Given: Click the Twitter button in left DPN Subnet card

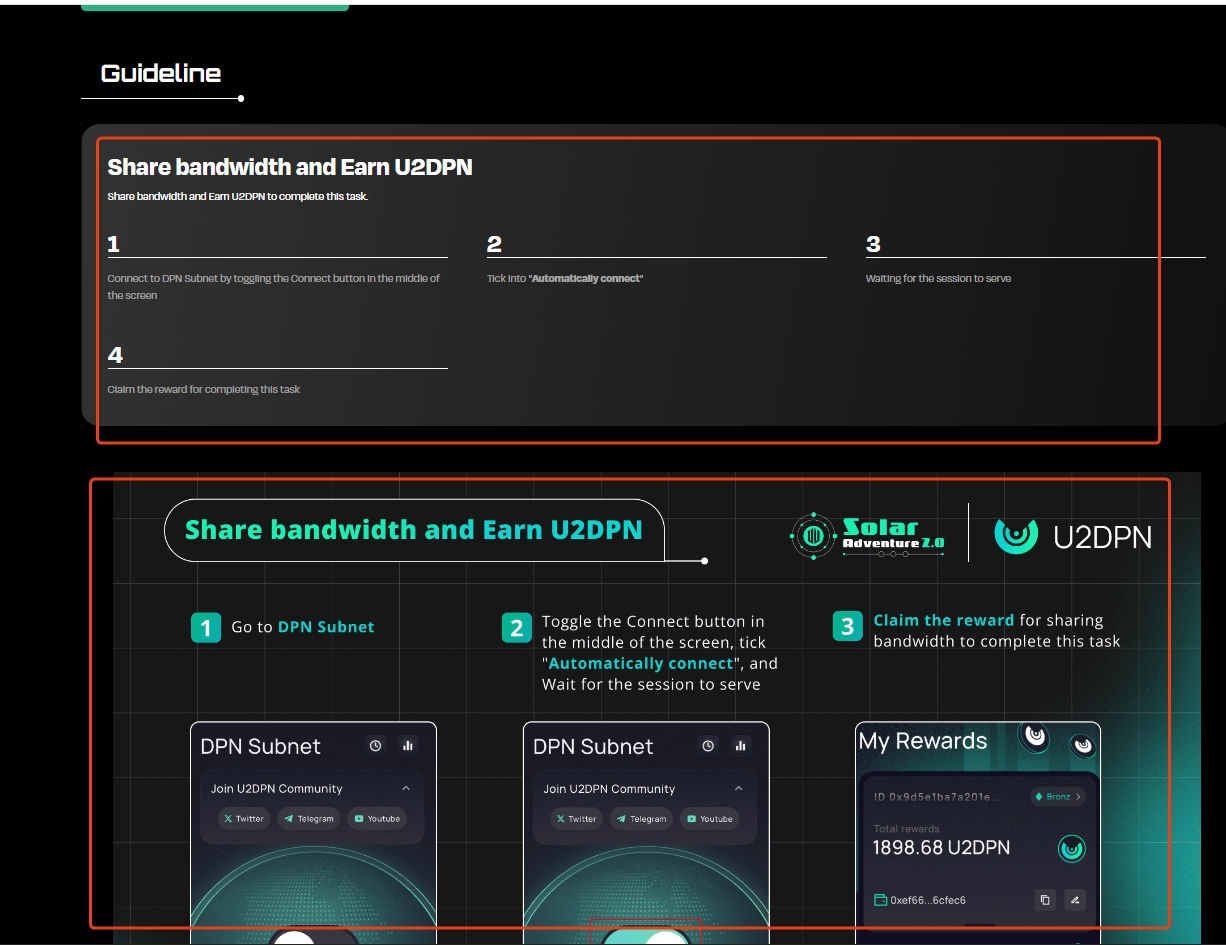Looking at the screenshot, I should pos(243,819).
